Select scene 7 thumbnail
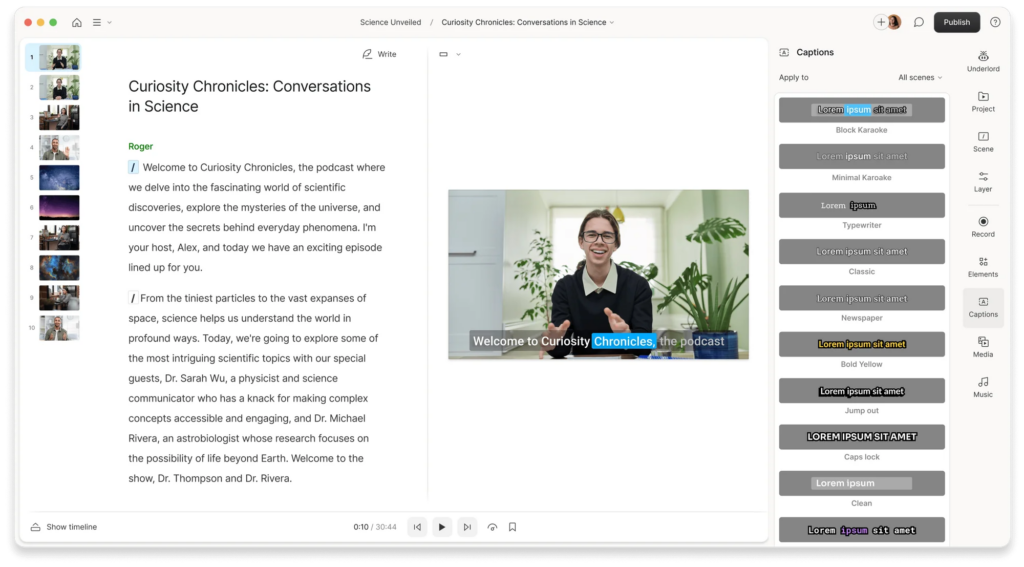Image resolution: width=1024 pixels, height=567 pixels. point(59,238)
